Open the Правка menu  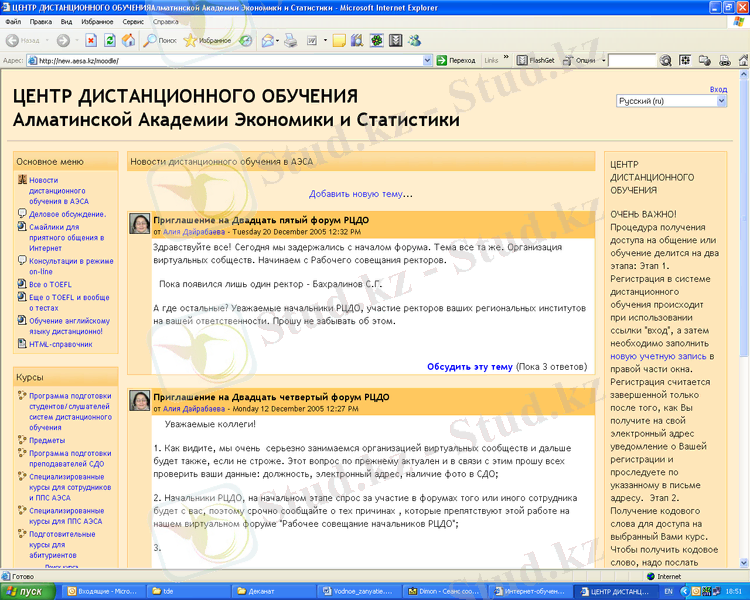(41, 22)
